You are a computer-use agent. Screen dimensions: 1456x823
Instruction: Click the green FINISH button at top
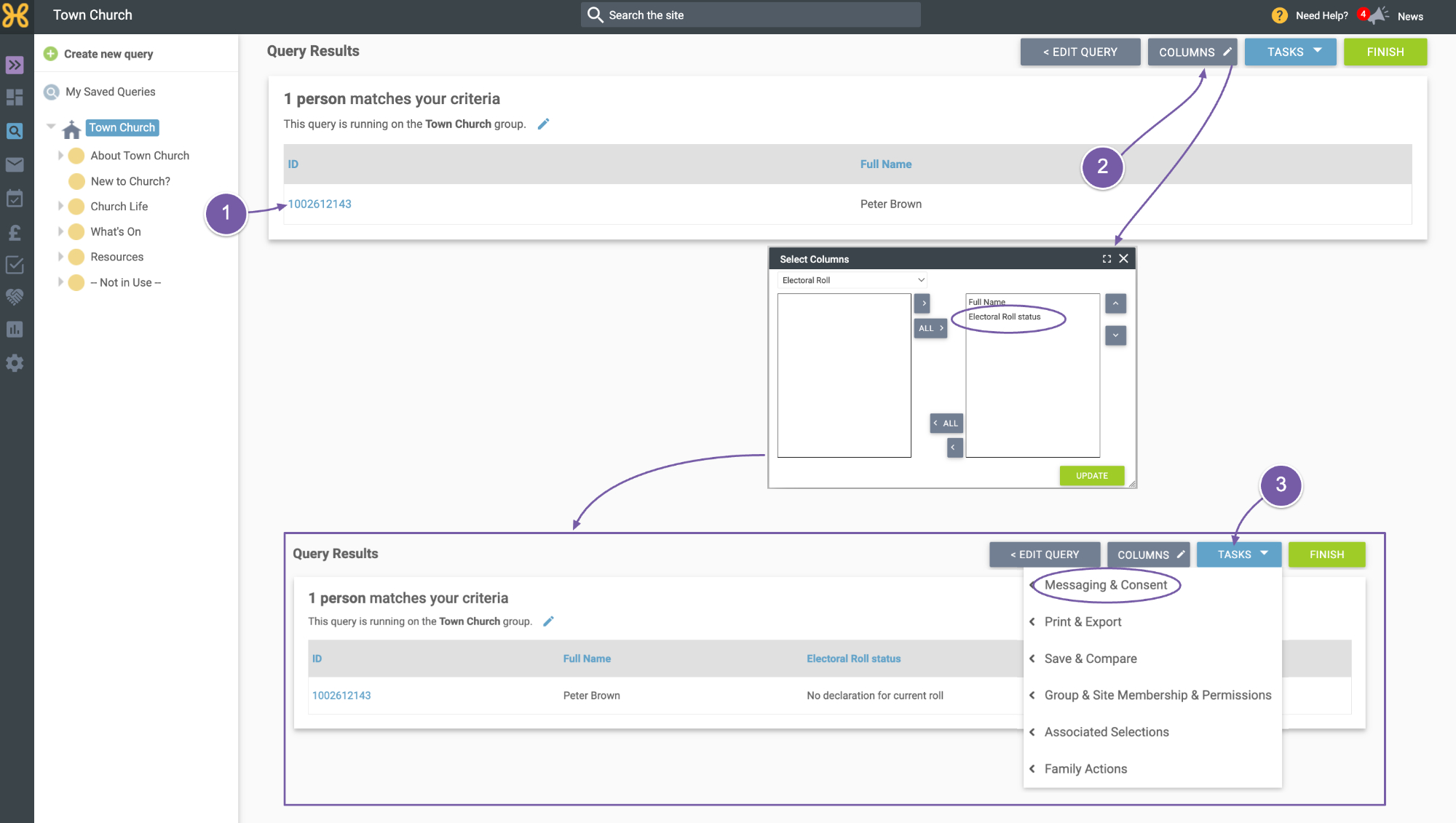[1385, 52]
